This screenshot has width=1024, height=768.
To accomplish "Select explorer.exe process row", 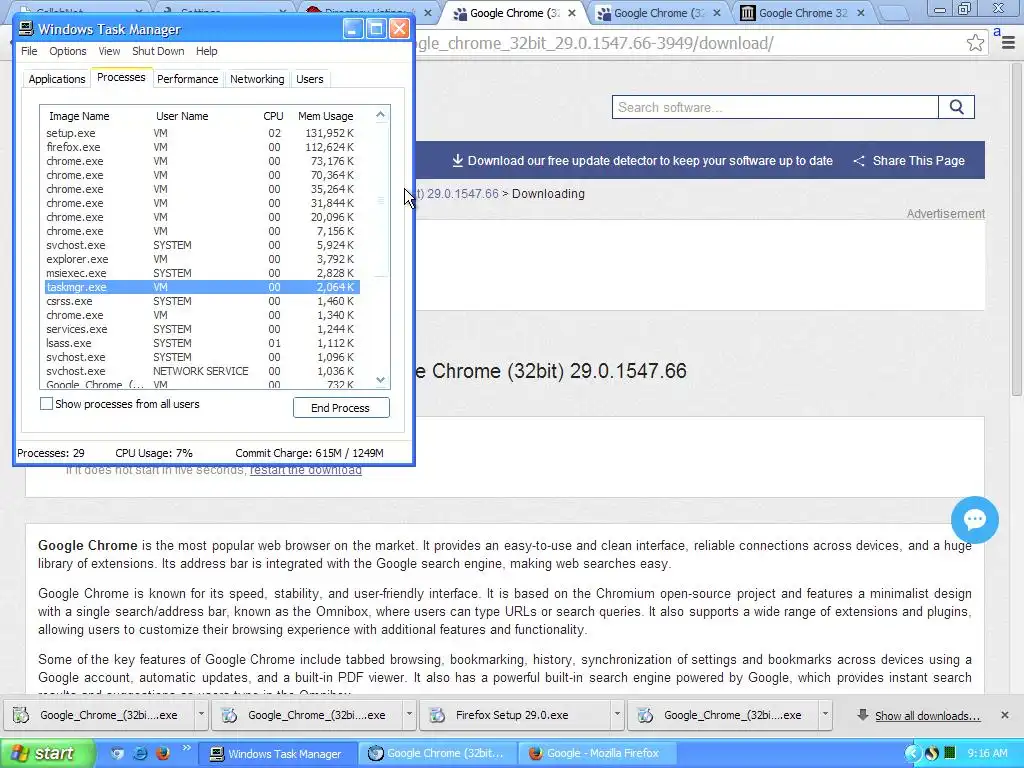I will 202,259.
